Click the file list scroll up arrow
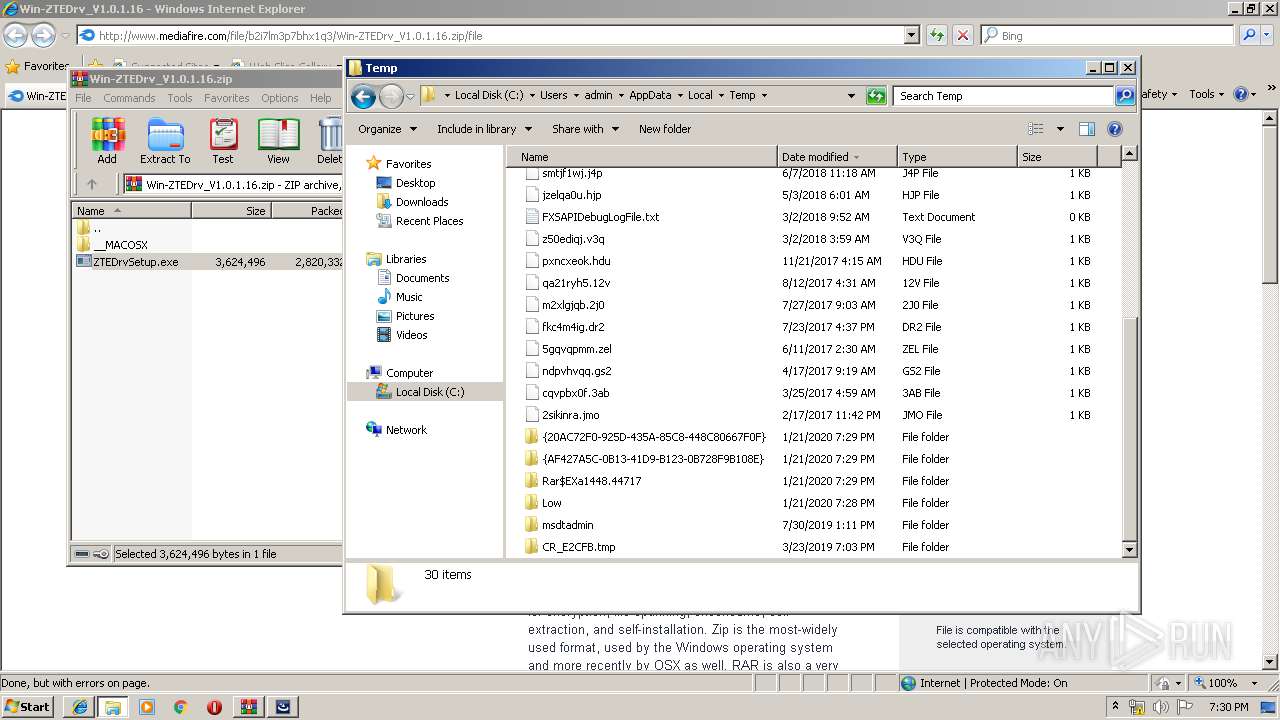1280x720 pixels. pos(1129,154)
